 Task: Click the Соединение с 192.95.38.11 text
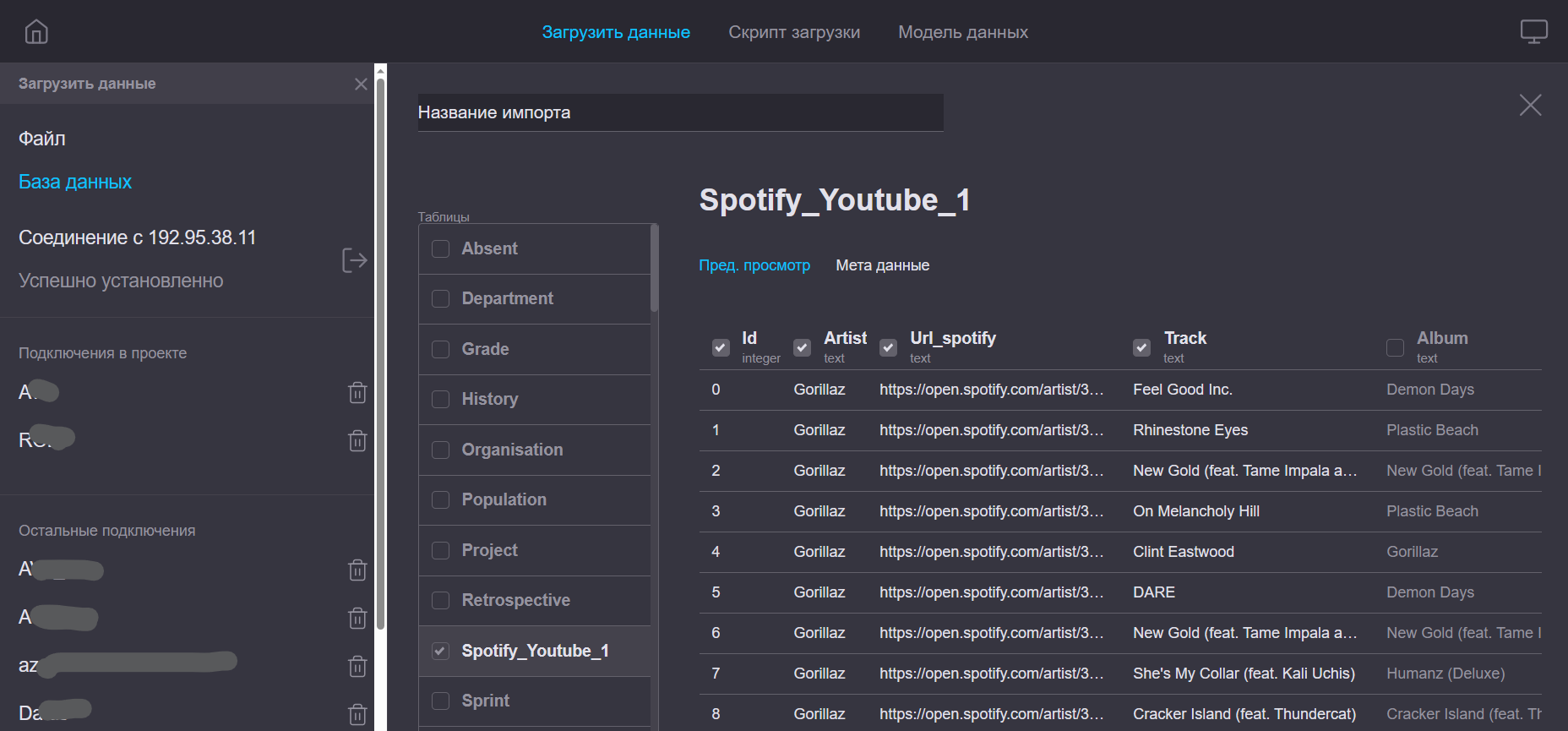click(x=137, y=237)
